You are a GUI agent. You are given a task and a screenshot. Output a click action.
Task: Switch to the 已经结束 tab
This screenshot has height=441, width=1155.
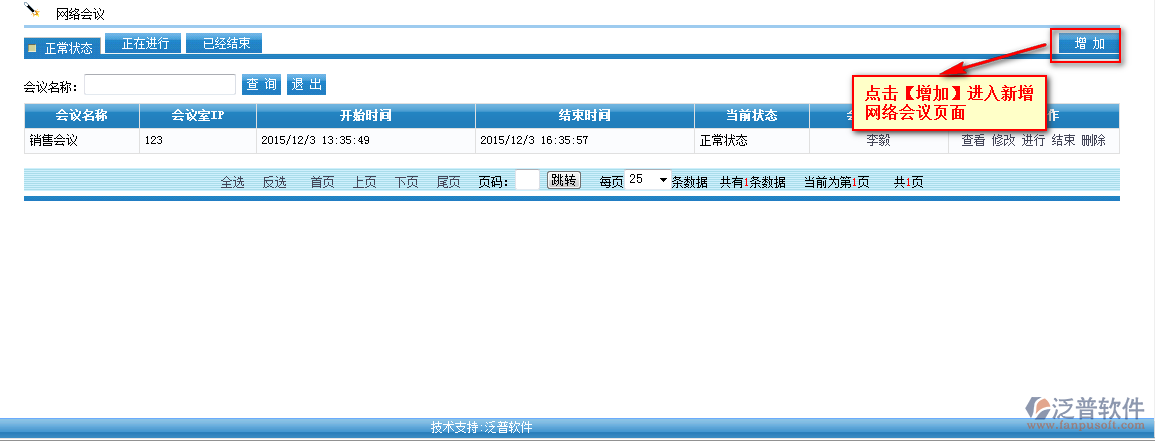point(224,43)
